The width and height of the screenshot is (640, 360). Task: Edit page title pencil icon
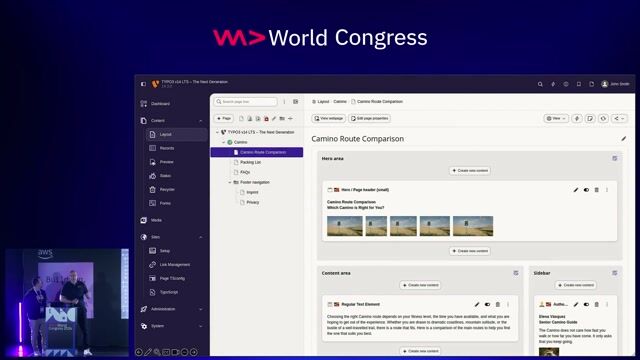624,139
